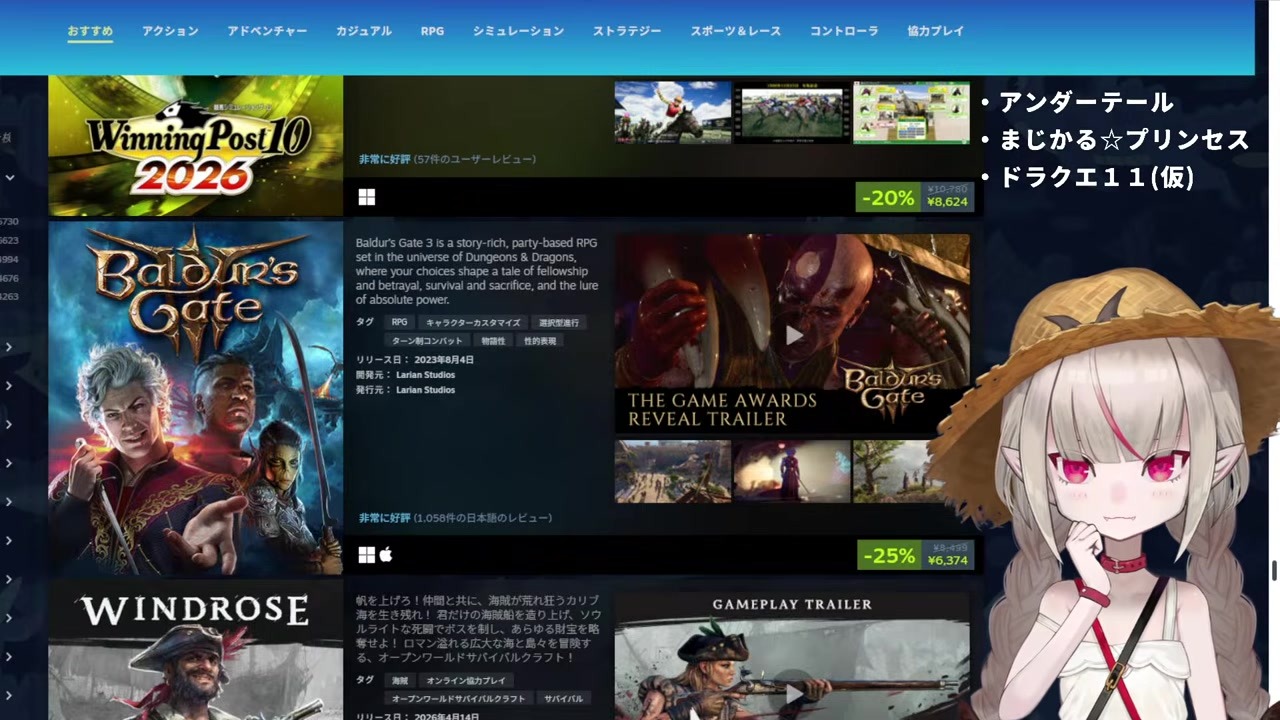The width and height of the screenshot is (1280, 720).
Task: View Baldur's Gate 3 landscape screenshot thumbnail
Action: coord(673,471)
